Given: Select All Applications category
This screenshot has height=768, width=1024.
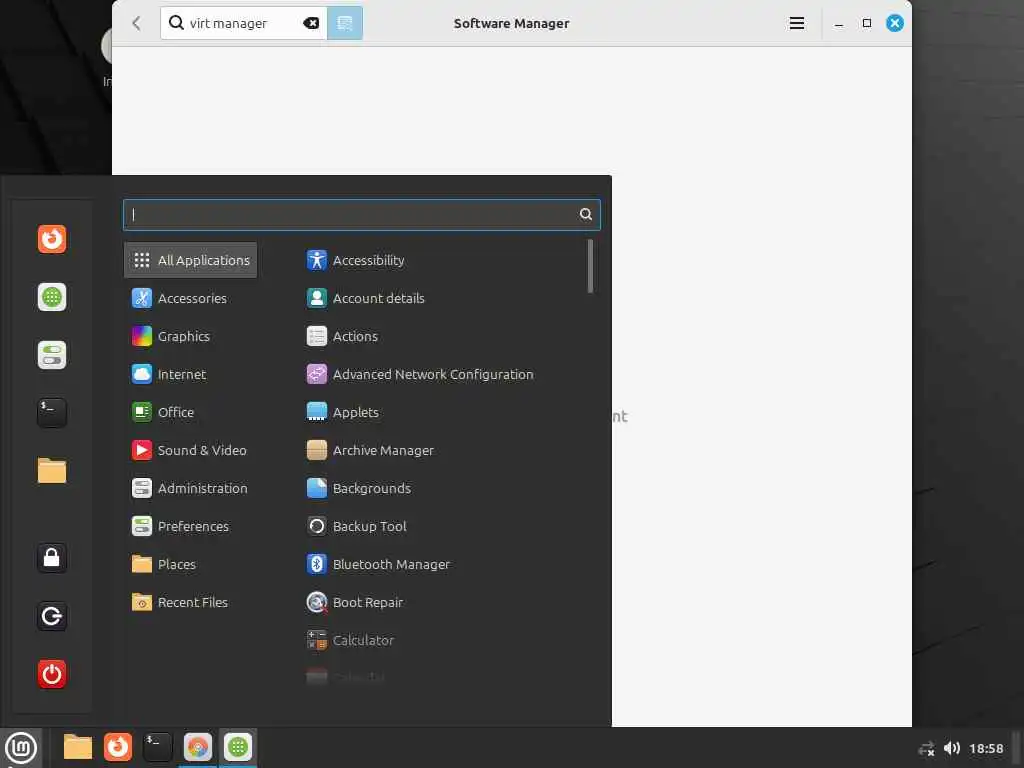Looking at the screenshot, I should click(190, 260).
